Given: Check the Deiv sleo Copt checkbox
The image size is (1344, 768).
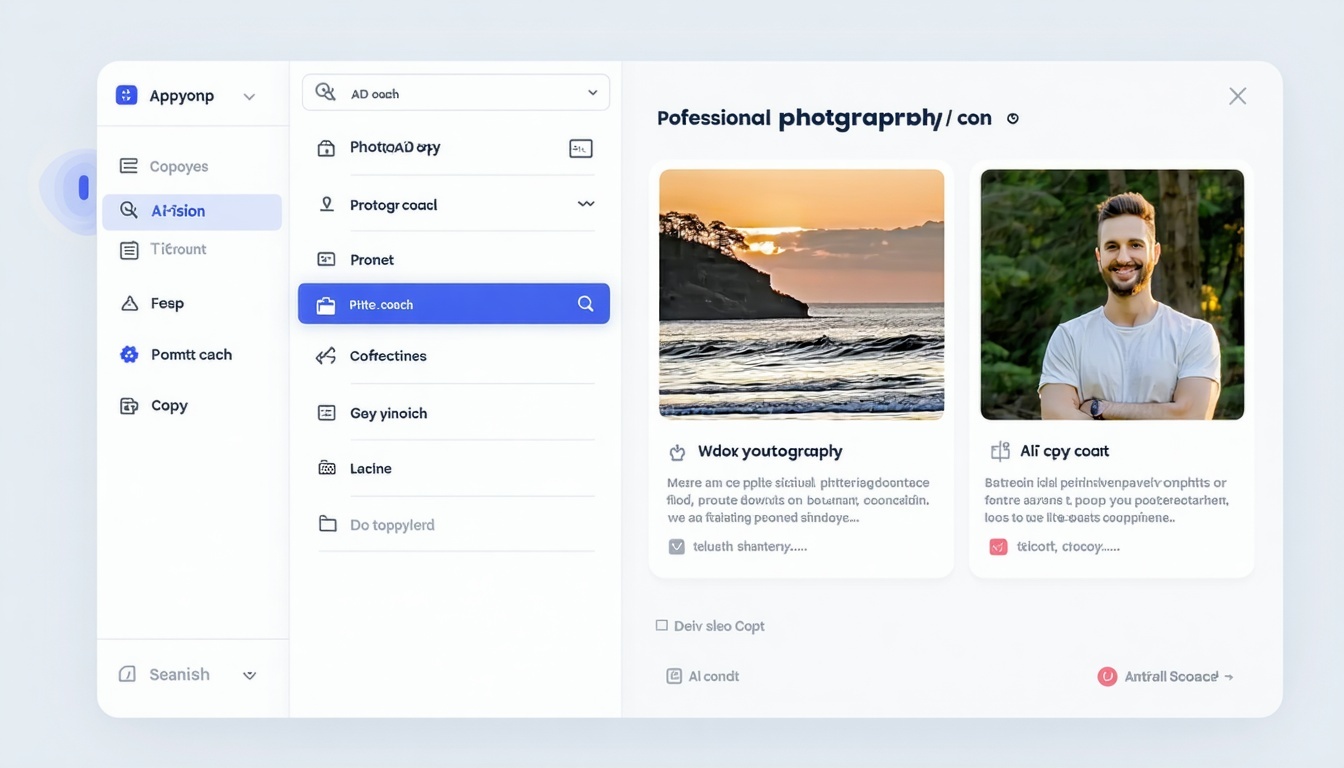Looking at the screenshot, I should click(662, 624).
